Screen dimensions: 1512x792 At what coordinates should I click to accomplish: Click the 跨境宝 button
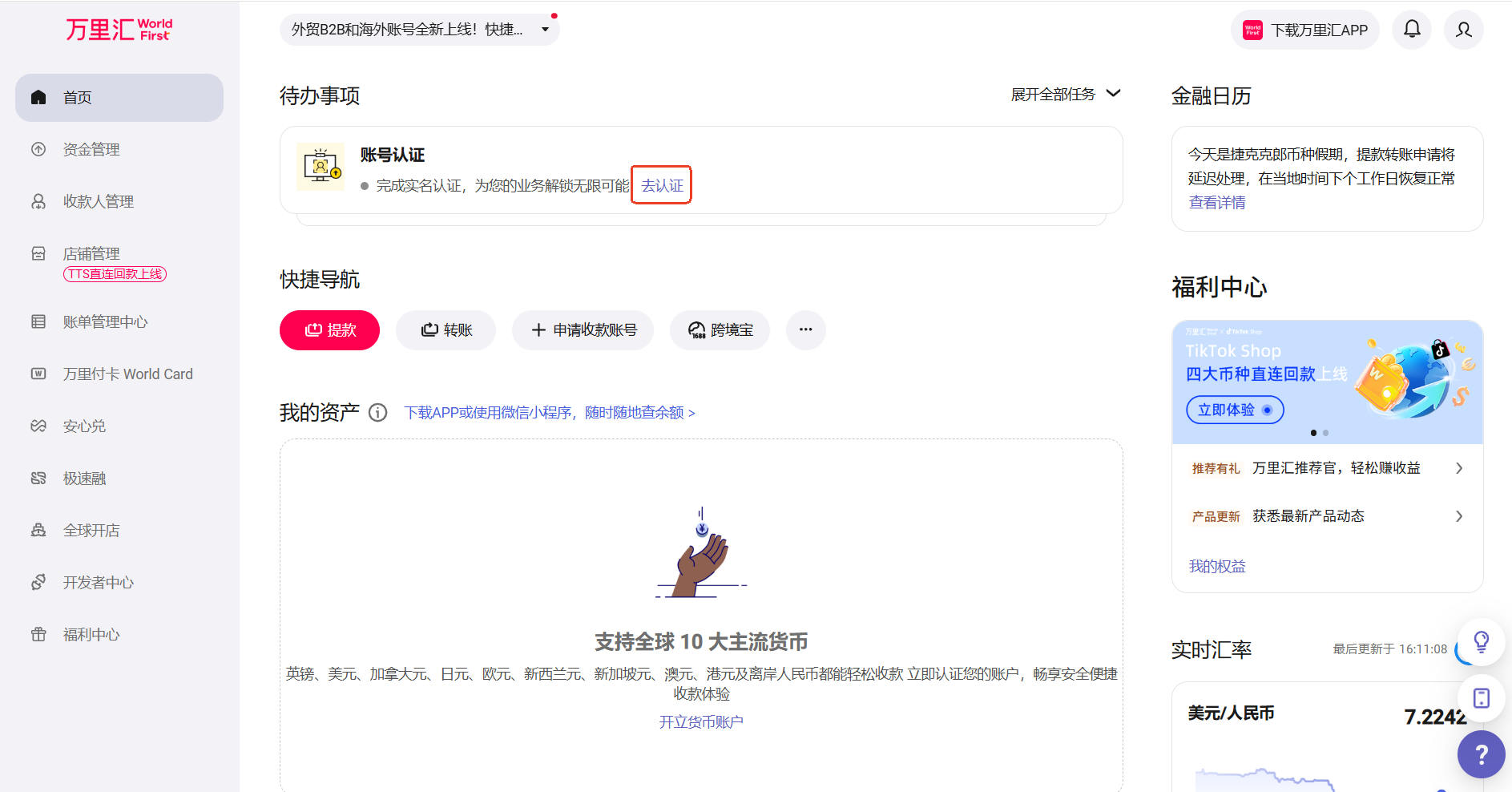[720, 329]
